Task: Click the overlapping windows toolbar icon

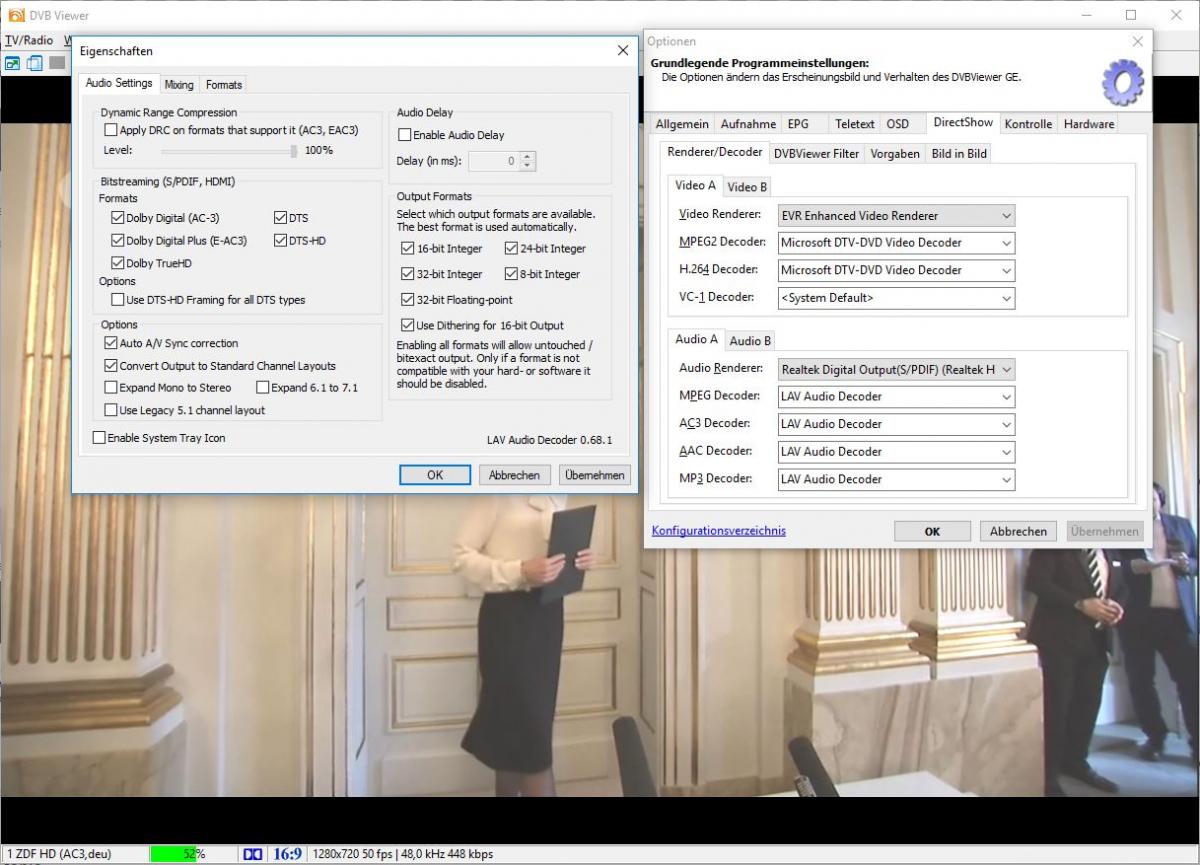Action: tap(35, 63)
